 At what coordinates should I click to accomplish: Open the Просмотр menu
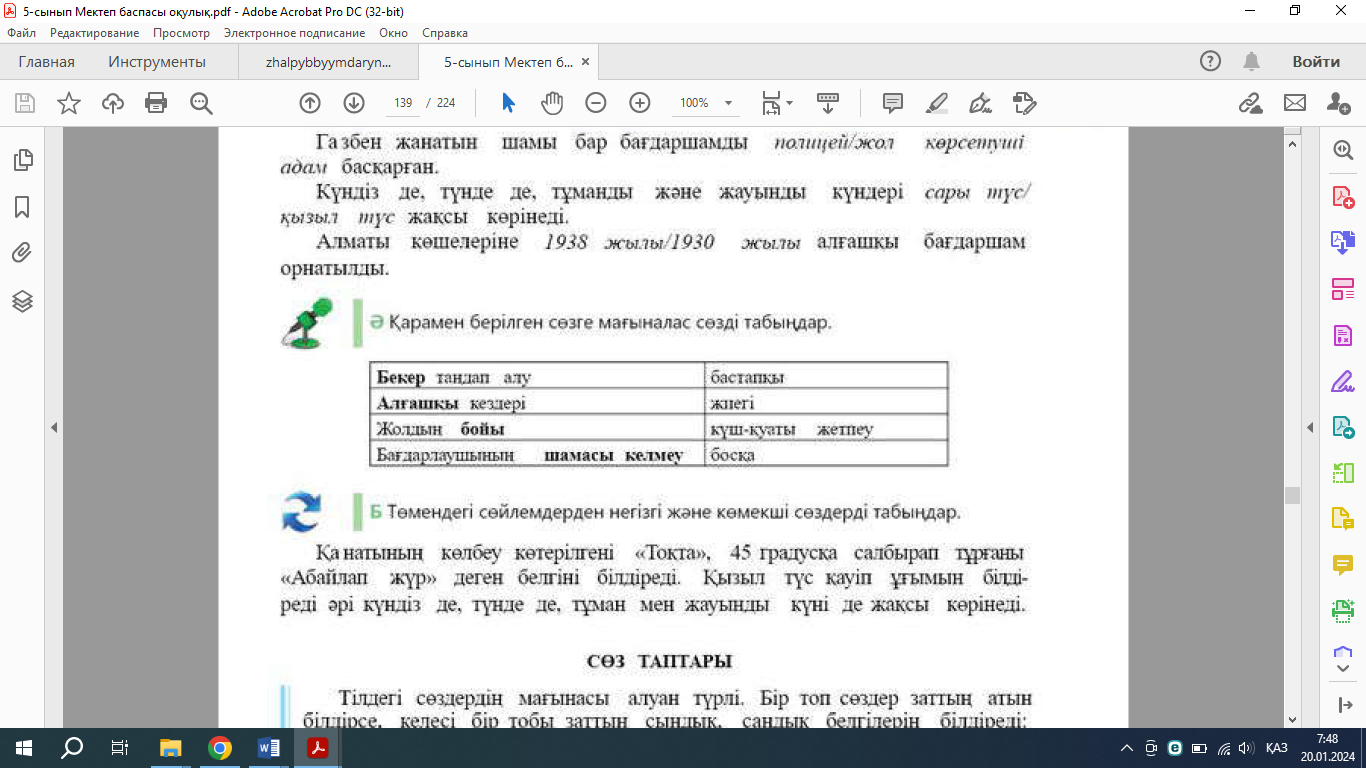coord(181,33)
